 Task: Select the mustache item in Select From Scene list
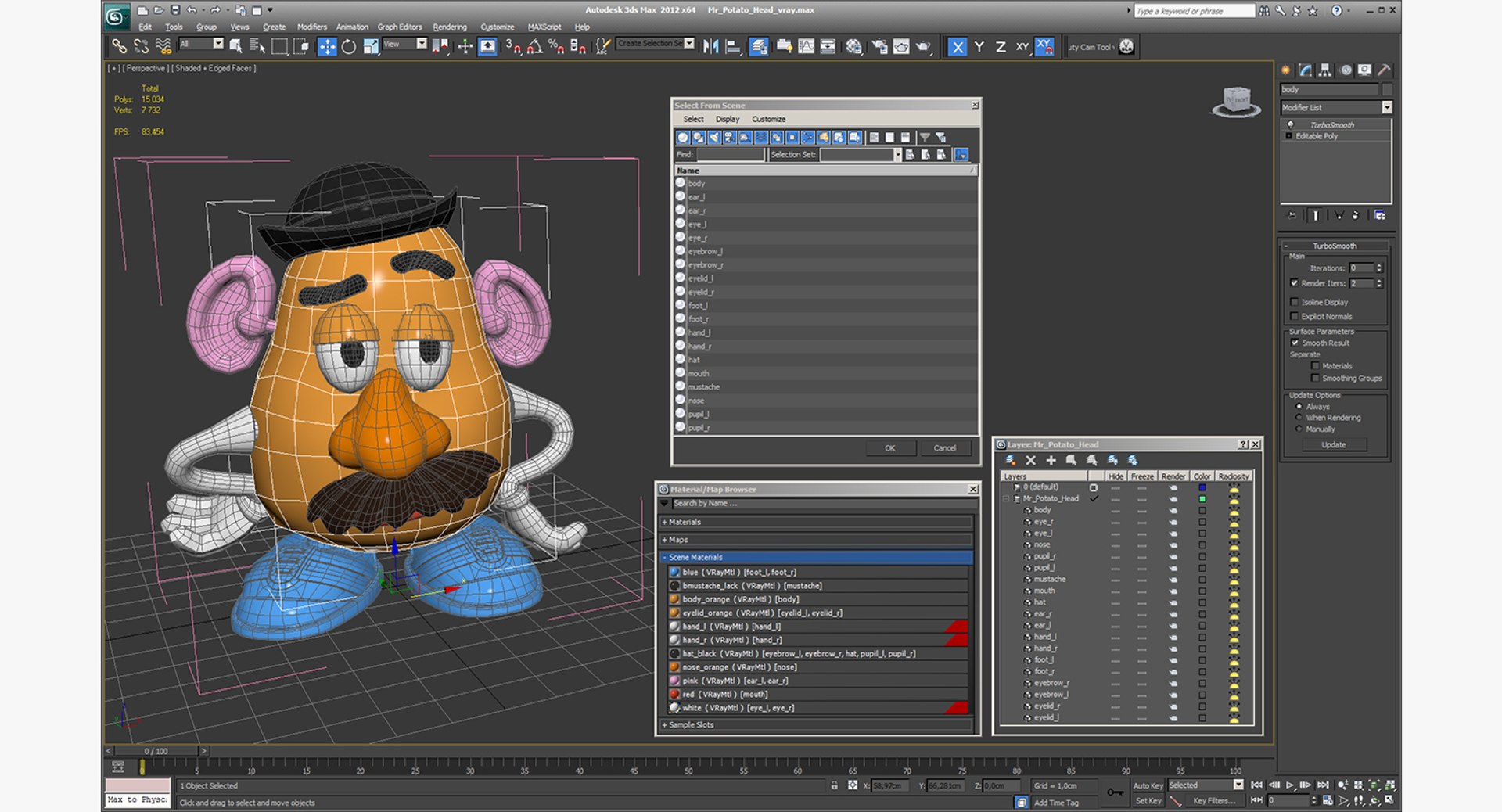tap(826, 387)
